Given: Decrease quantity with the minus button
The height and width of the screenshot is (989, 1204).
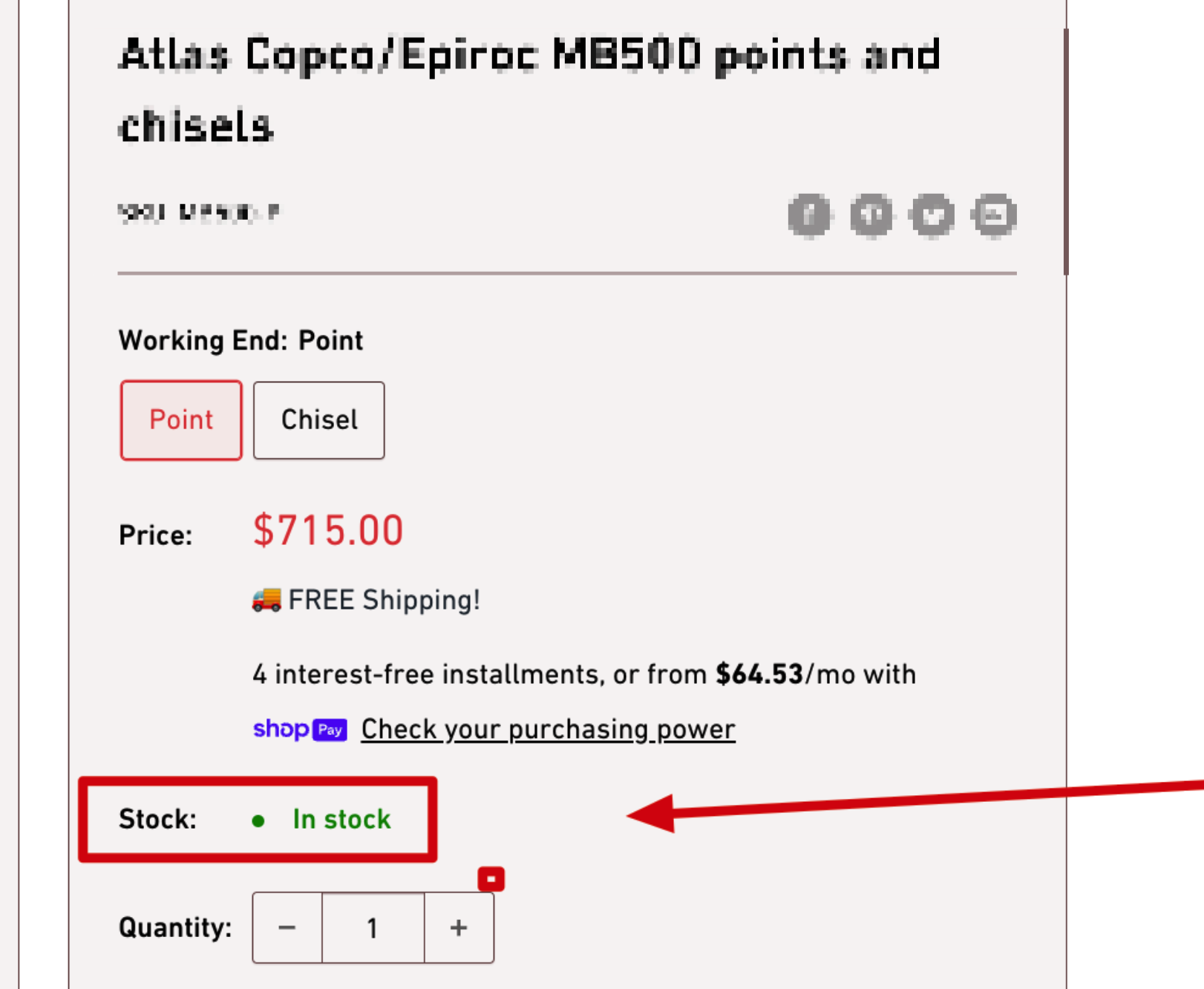Looking at the screenshot, I should click(287, 928).
